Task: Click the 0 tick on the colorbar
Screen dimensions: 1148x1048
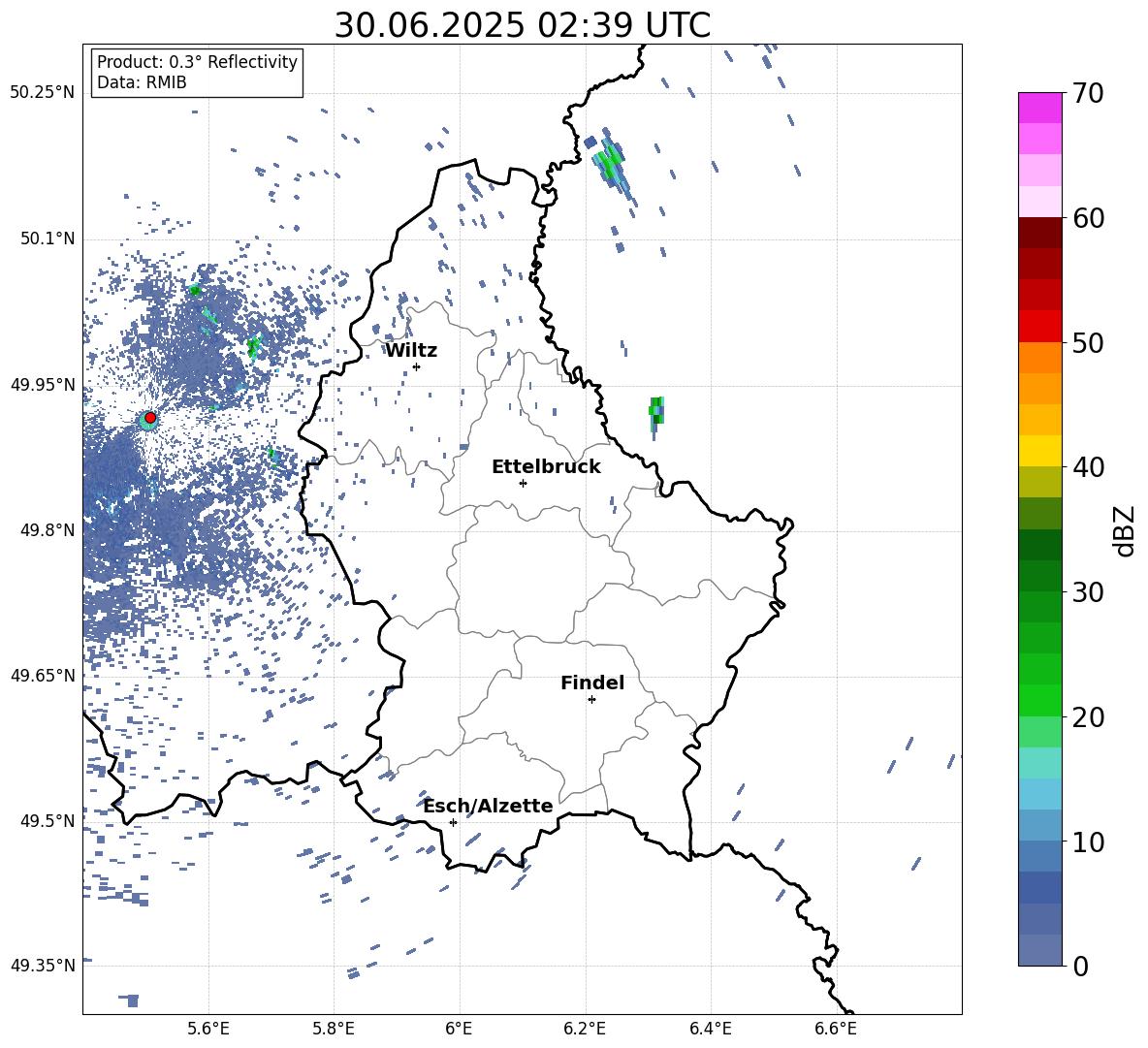Action: coord(1081,966)
